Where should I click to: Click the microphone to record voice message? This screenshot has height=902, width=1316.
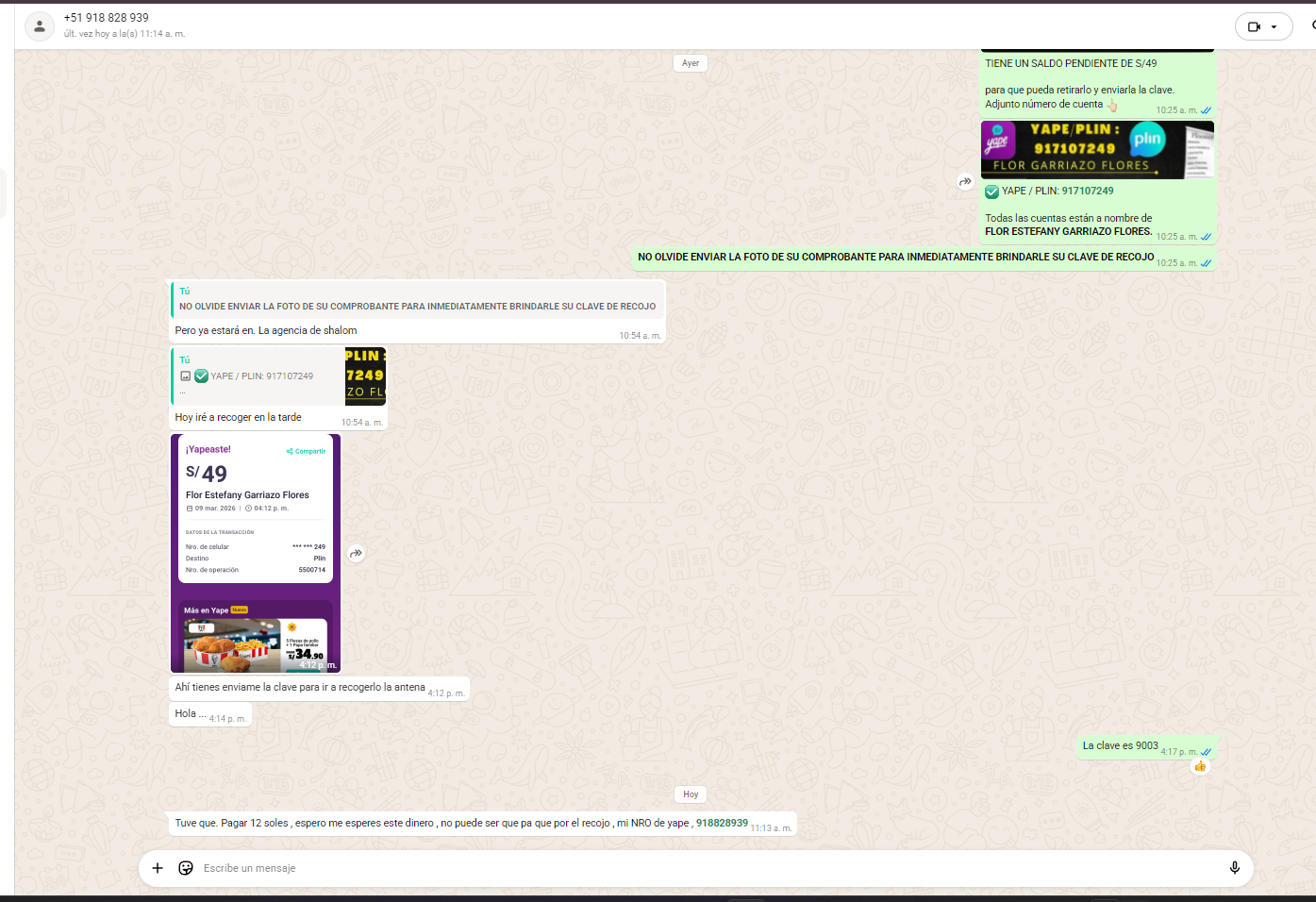[x=1234, y=868]
